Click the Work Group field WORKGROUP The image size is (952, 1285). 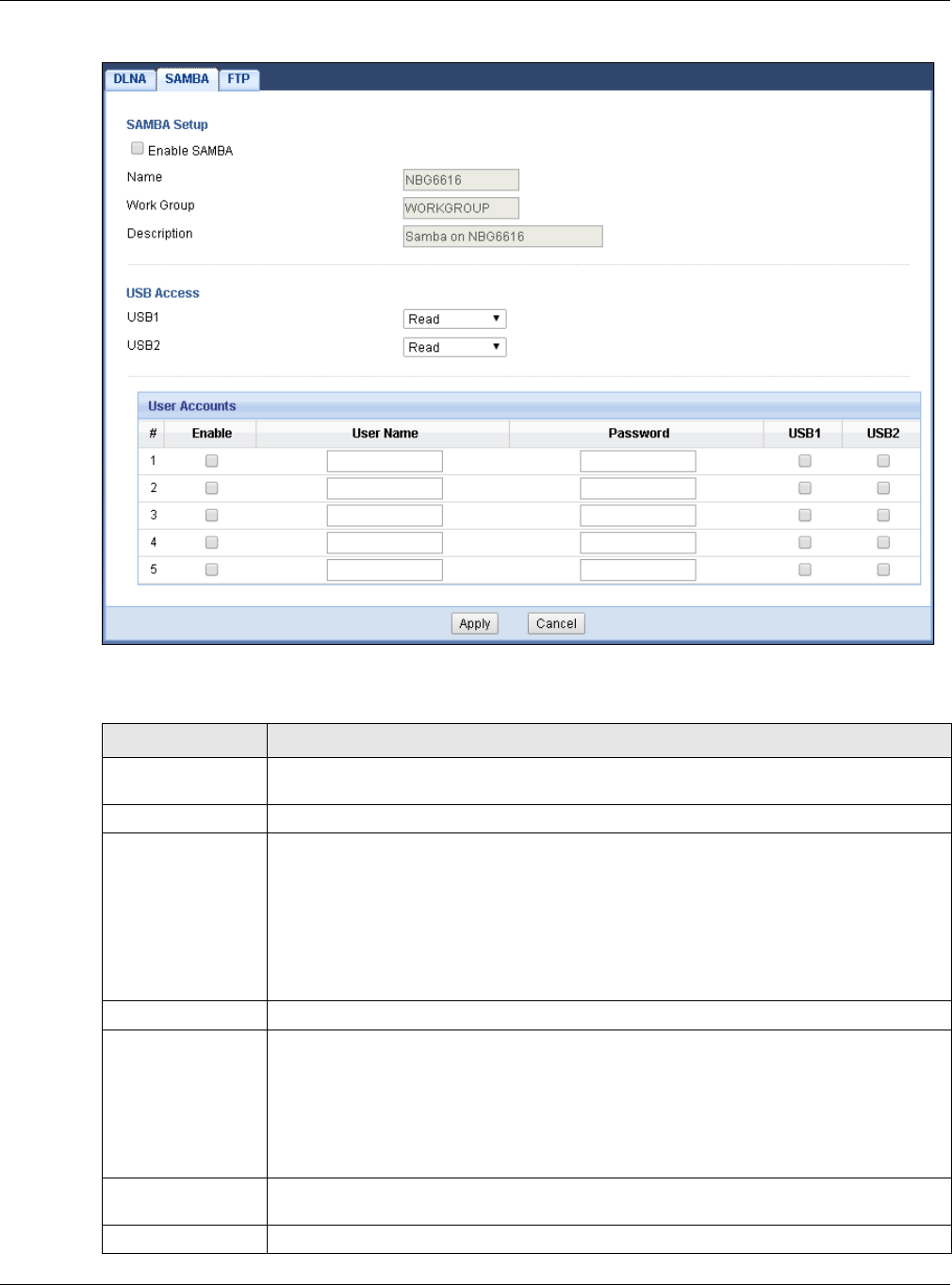tap(461, 208)
